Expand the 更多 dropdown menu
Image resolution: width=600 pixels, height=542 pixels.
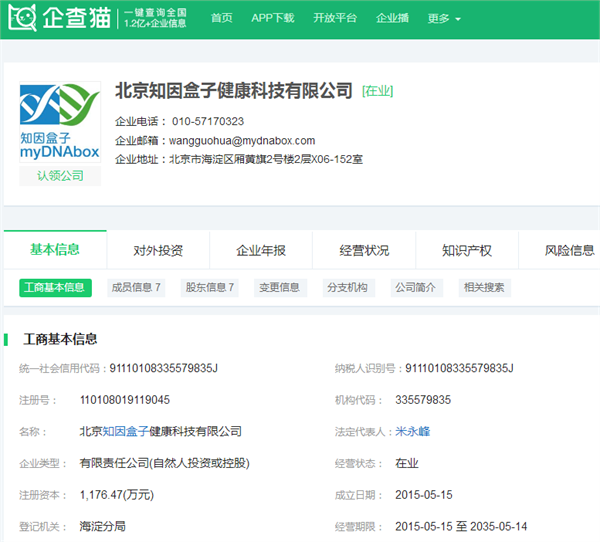tap(444, 18)
